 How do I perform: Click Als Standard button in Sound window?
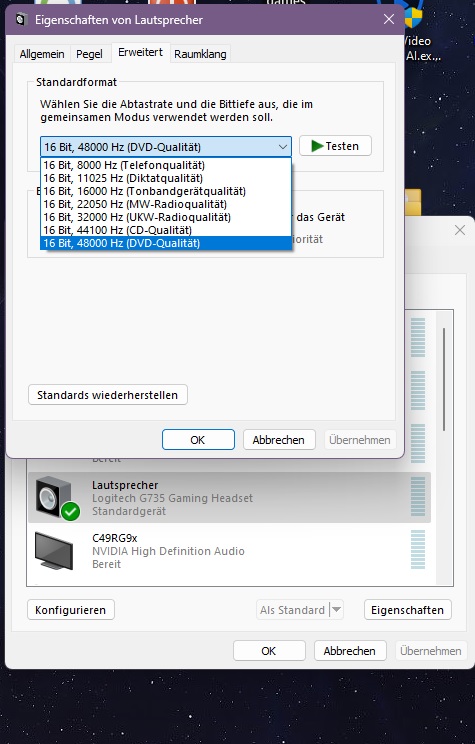click(x=292, y=610)
